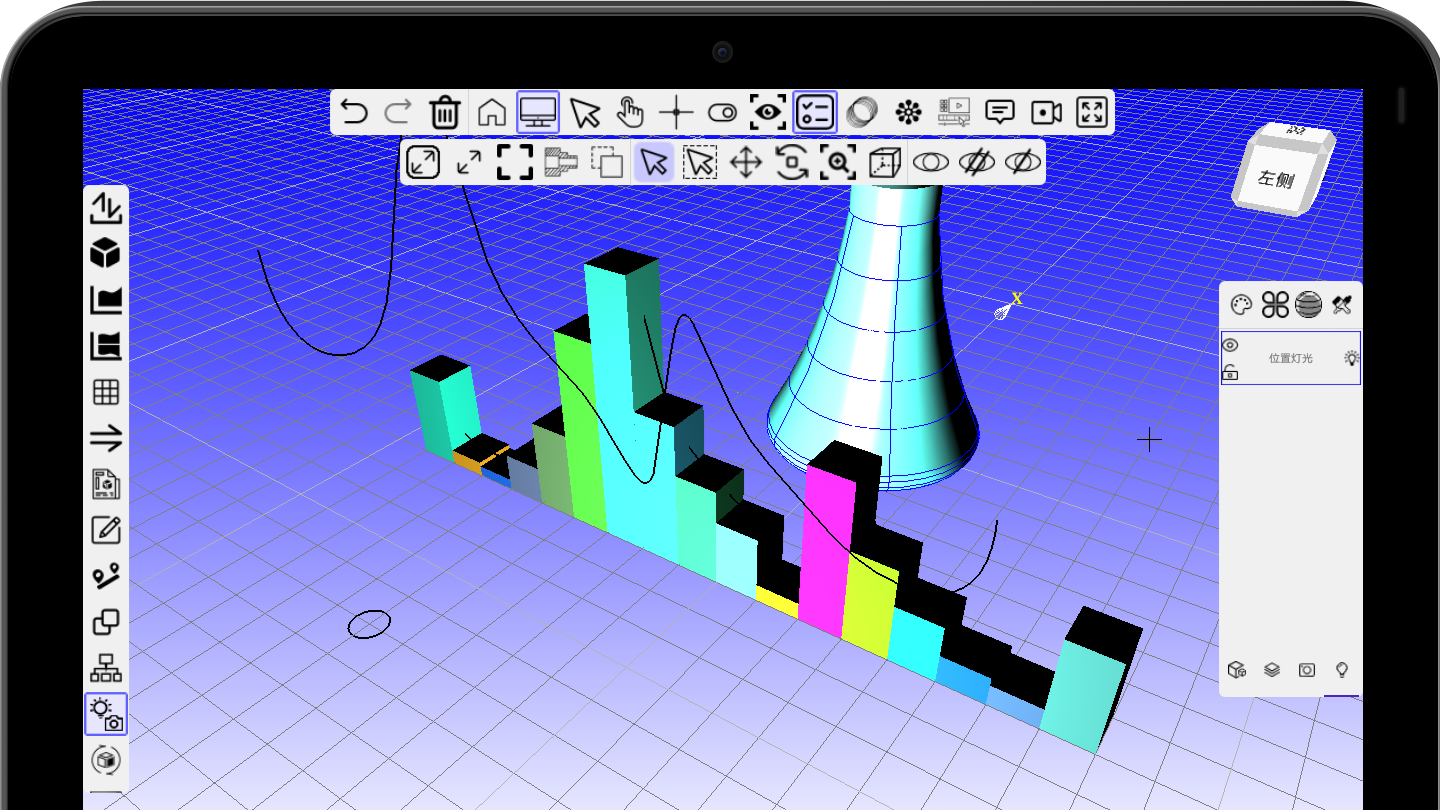The width and height of the screenshot is (1440, 810).
Task: Switch to the layers tab in panel
Action: [1272, 670]
